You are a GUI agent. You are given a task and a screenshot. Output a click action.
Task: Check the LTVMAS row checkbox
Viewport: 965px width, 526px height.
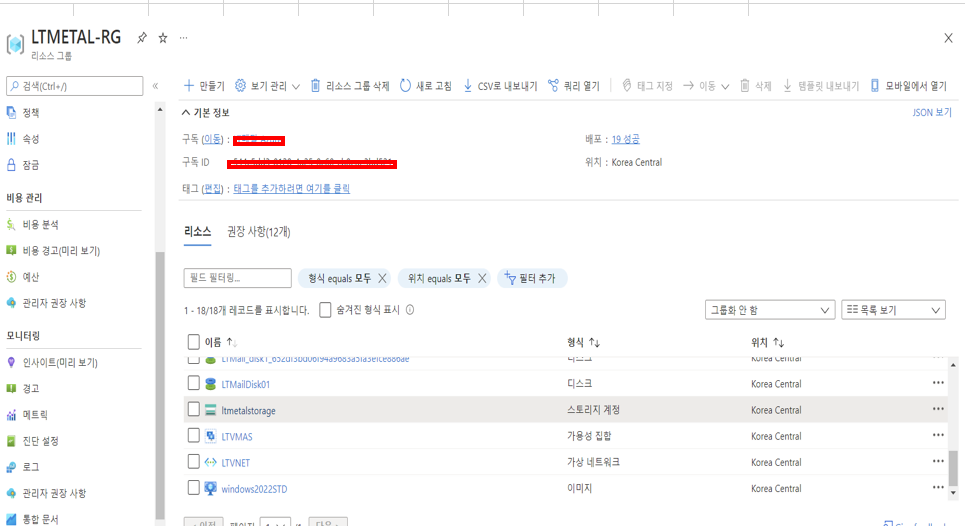pyautogui.click(x=193, y=436)
